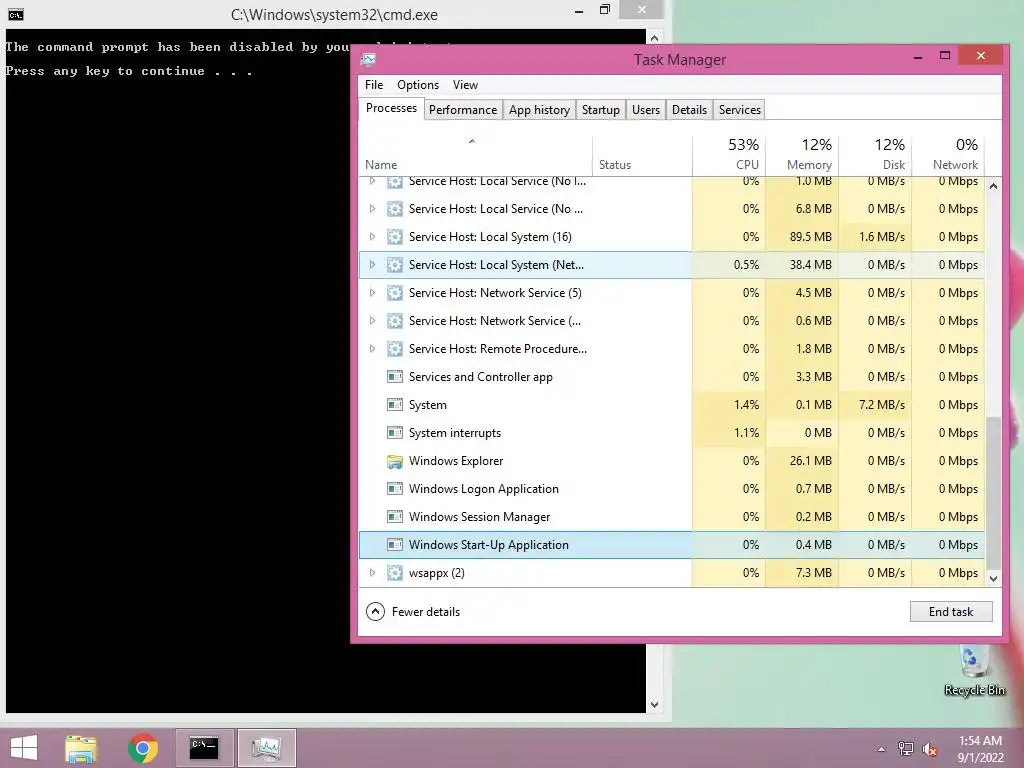Click the muted volume tray icon

[x=929, y=749]
